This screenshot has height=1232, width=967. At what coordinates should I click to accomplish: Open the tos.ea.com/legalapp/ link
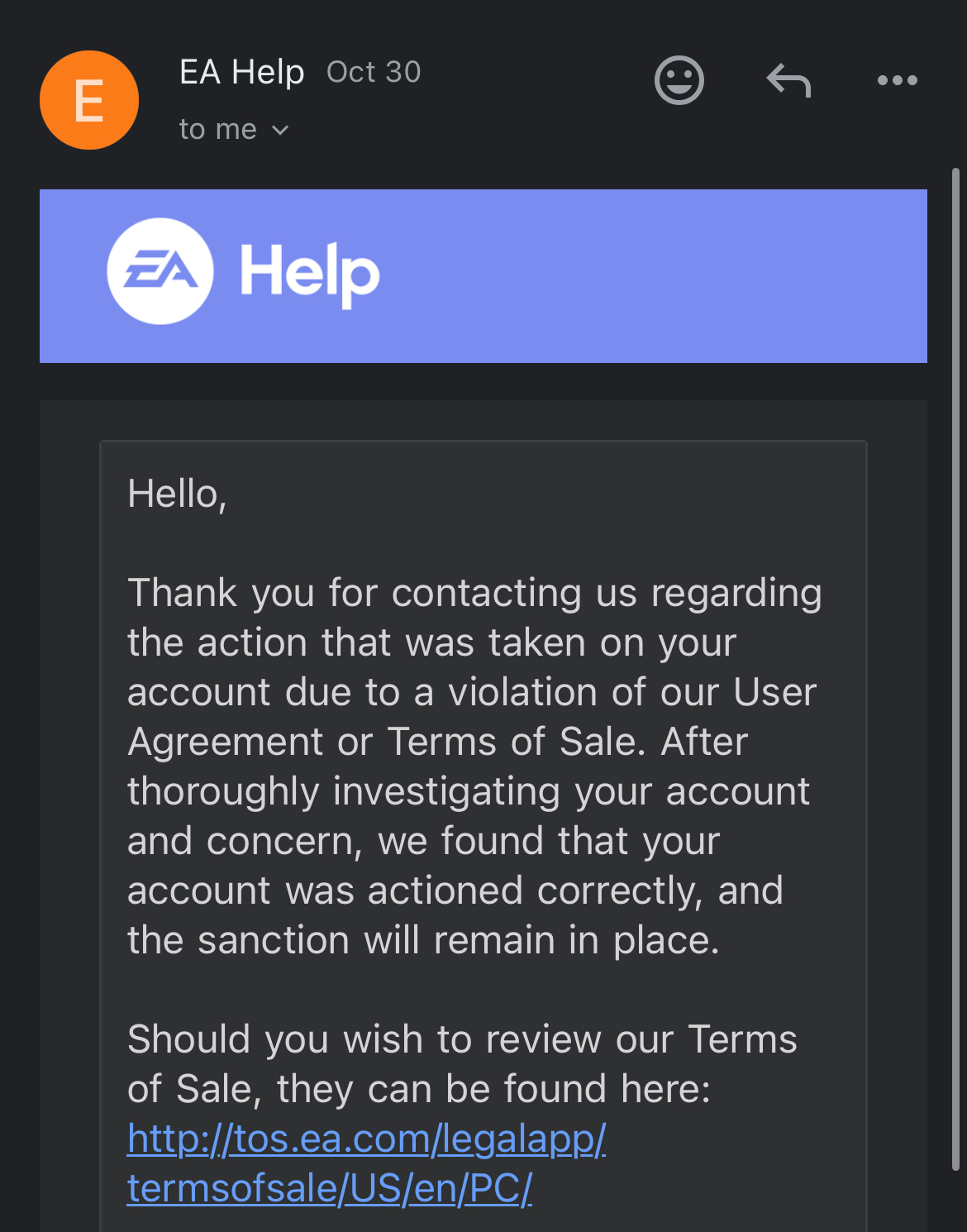click(366, 1139)
